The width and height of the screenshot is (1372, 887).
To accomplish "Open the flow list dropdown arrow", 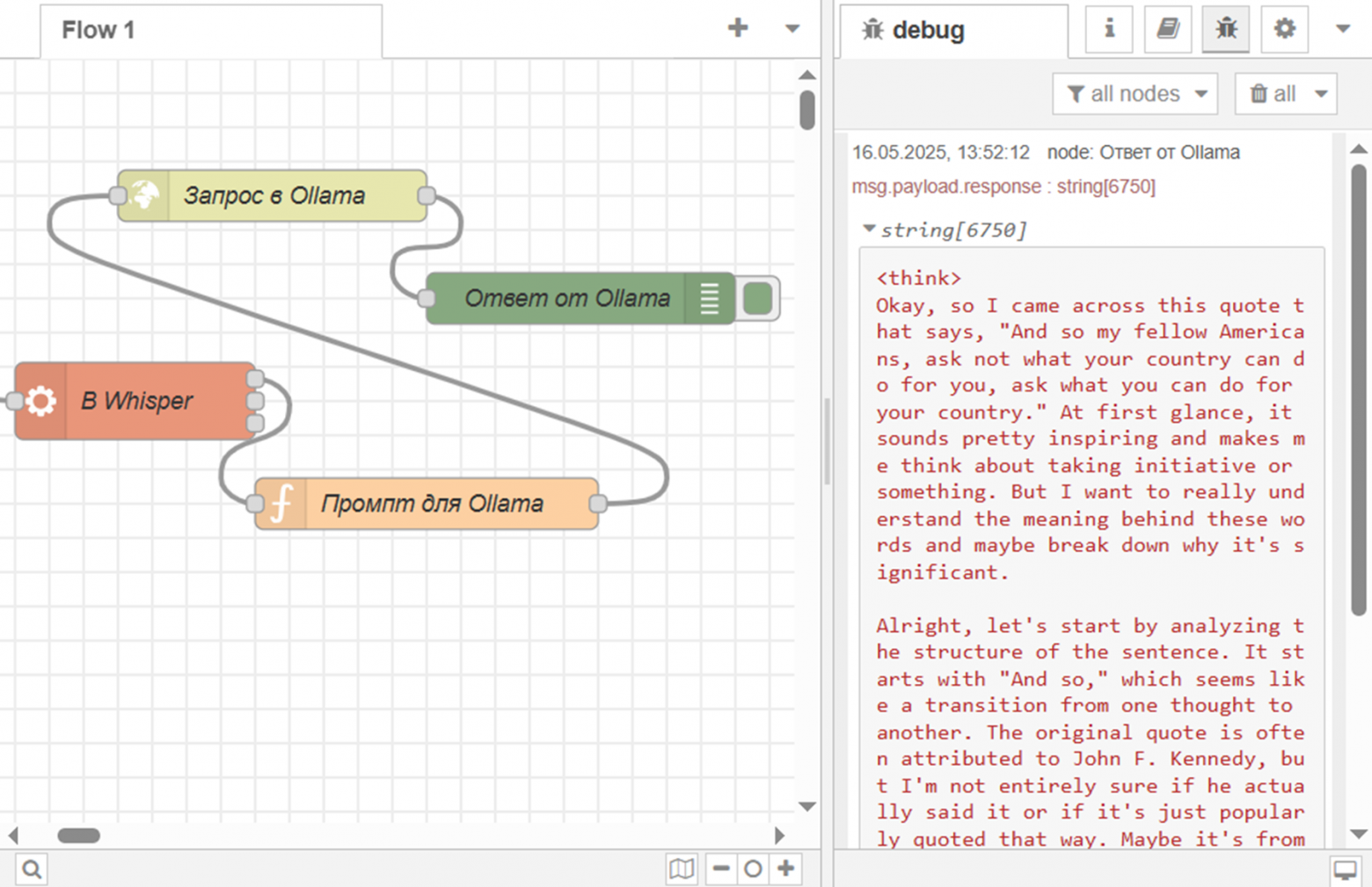I will tap(792, 29).
